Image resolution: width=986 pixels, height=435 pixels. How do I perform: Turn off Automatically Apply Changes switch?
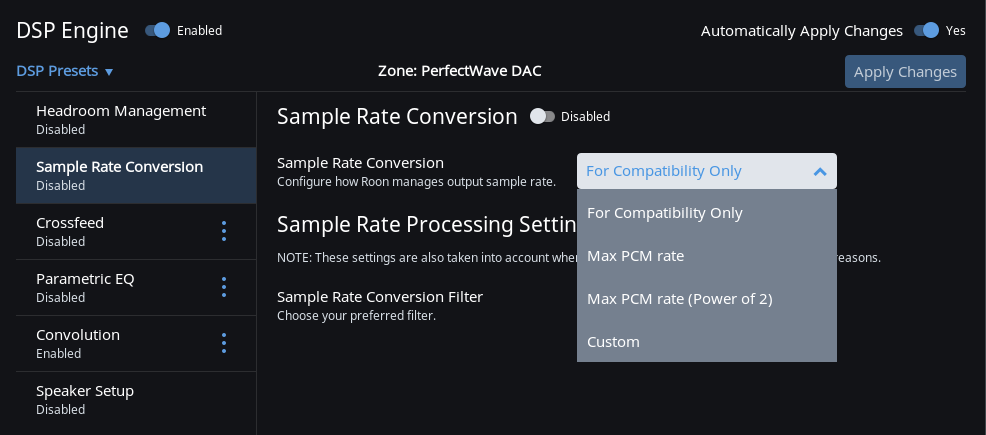pyautogui.click(x=927, y=30)
